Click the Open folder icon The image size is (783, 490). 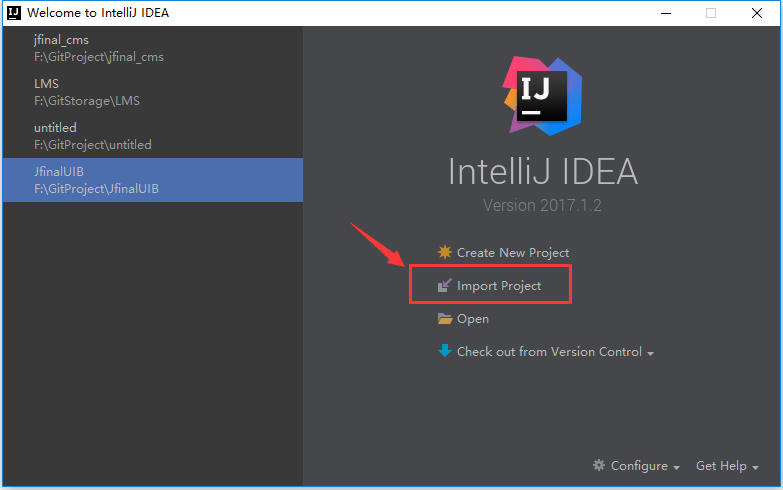click(444, 319)
